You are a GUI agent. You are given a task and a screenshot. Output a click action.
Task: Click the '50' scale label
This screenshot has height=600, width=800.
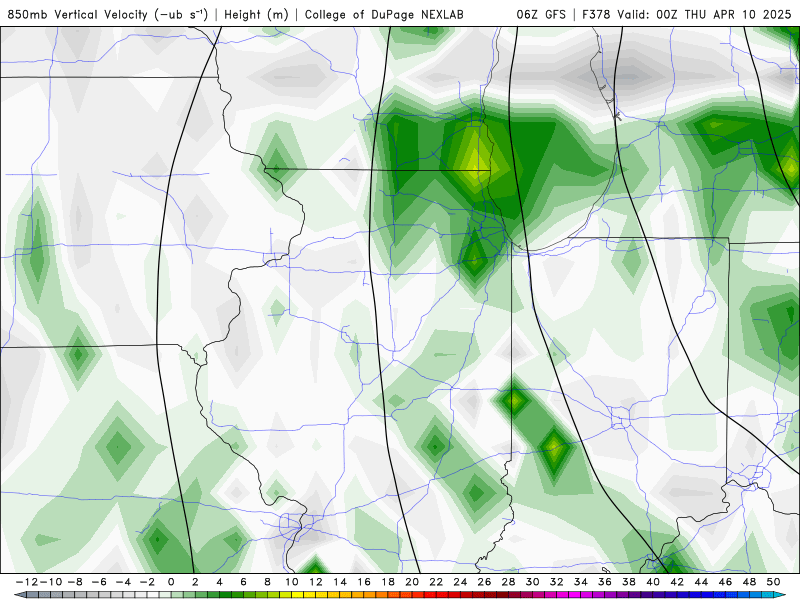pyautogui.click(x=773, y=582)
